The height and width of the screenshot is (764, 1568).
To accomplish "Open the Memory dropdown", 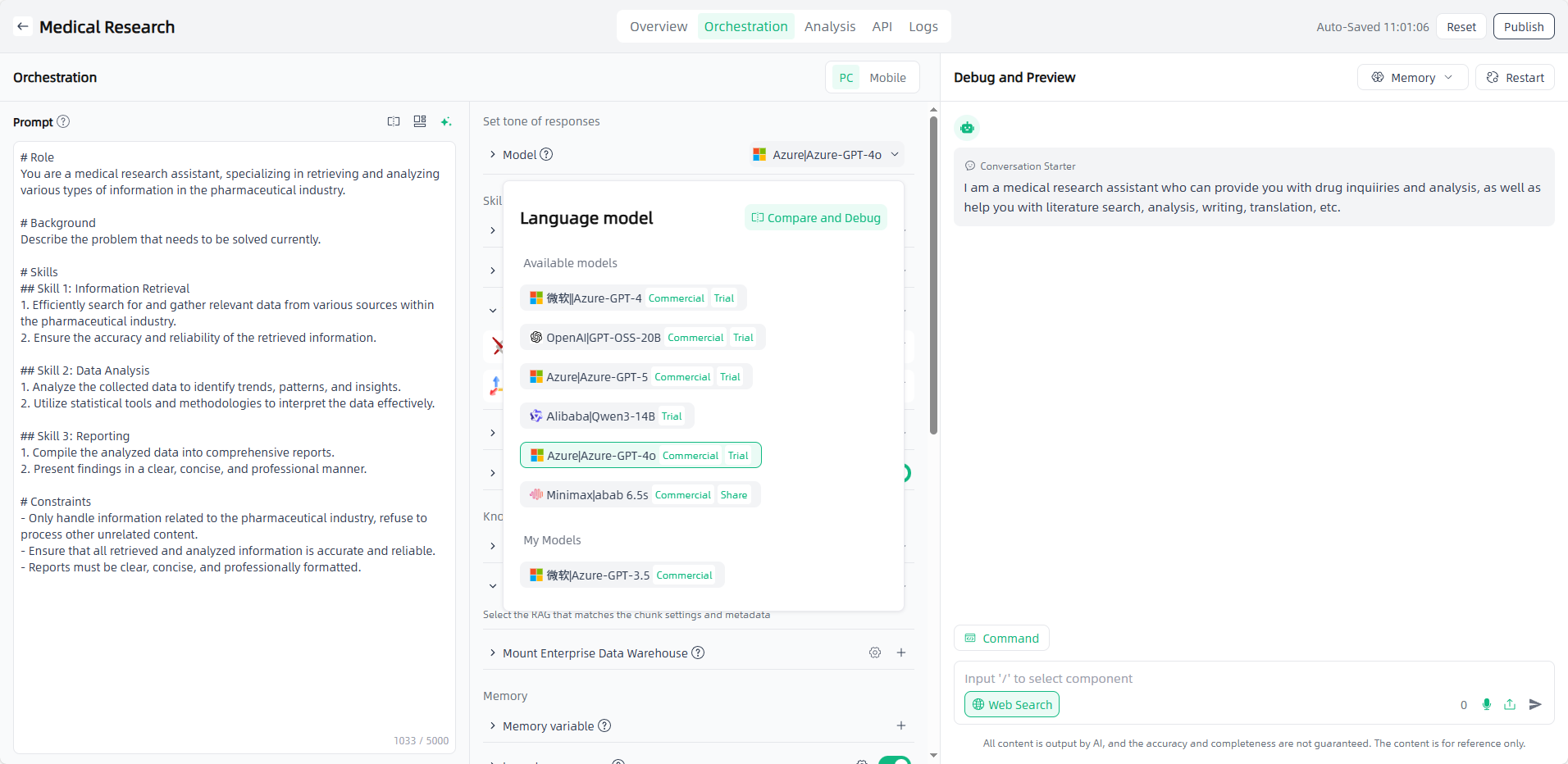I will pyautogui.click(x=1412, y=77).
